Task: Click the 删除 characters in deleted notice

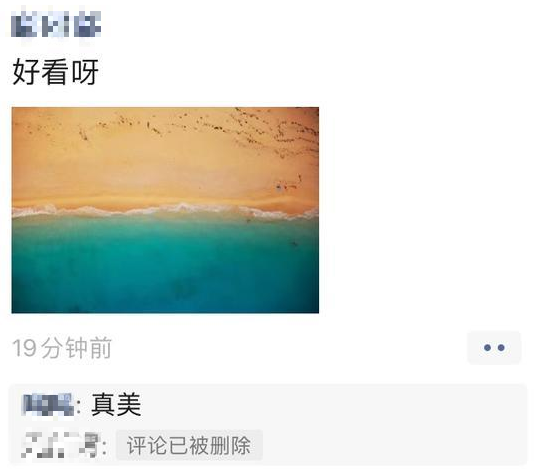Action: (x=230, y=445)
